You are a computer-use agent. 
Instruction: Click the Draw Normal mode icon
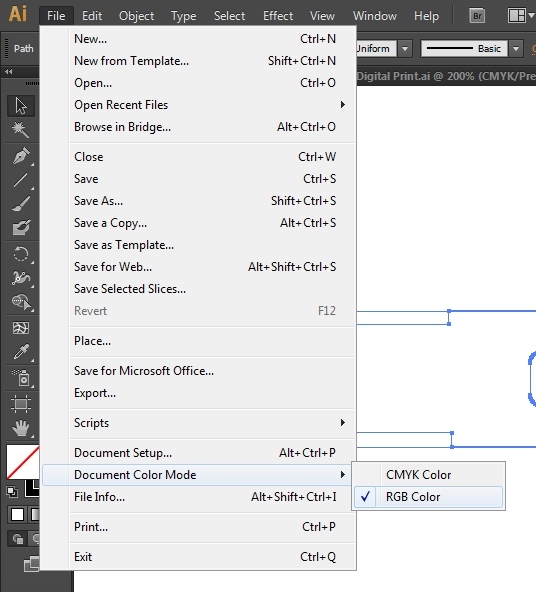coord(17,538)
